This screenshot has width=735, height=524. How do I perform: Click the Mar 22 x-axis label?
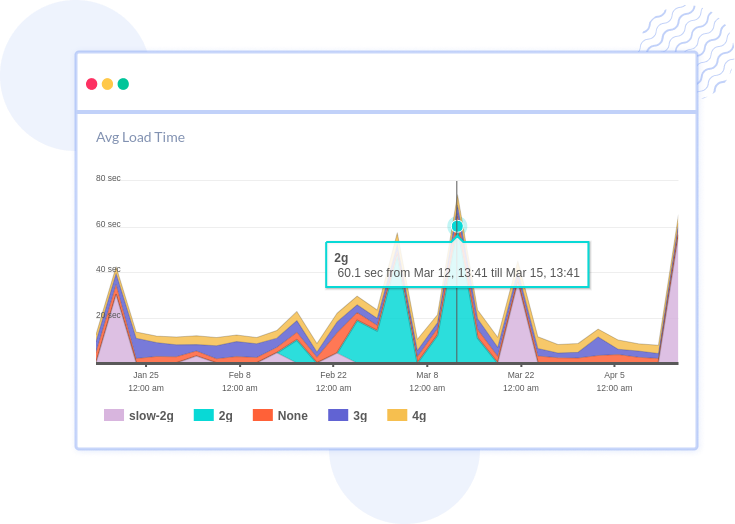click(520, 375)
